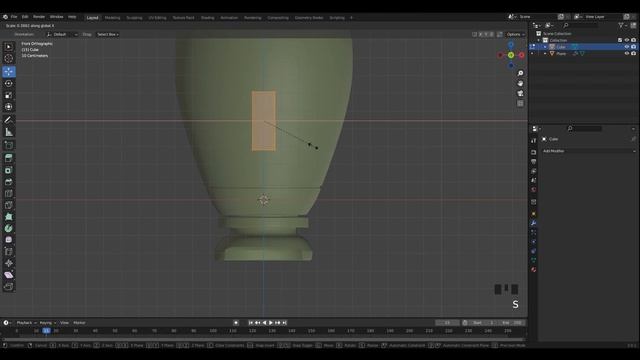Select the Inset Faces tool
Viewport: 640px width, 360px height.
point(9,170)
